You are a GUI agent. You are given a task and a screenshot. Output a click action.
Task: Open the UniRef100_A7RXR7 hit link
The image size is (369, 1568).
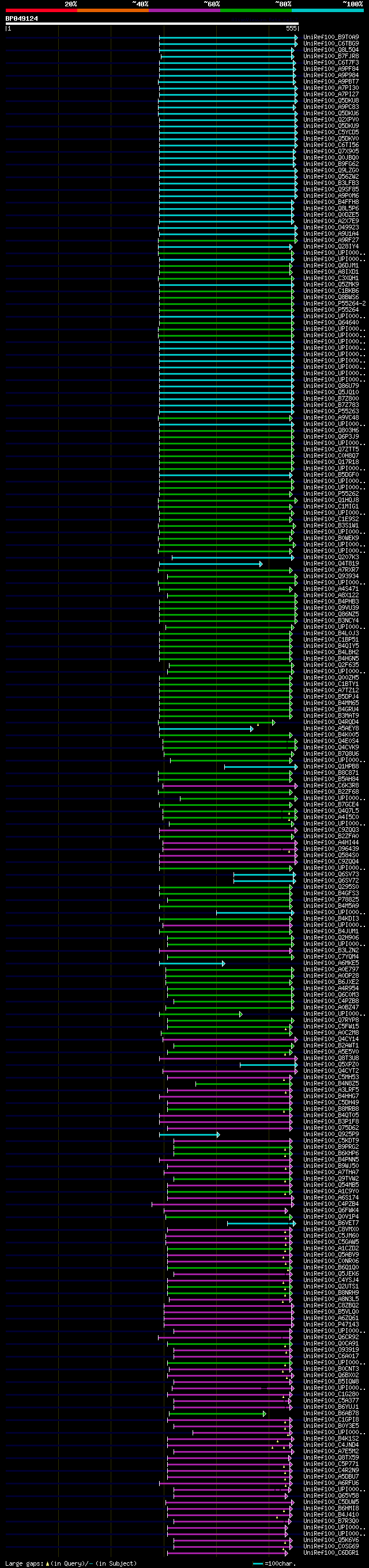point(332,570)
